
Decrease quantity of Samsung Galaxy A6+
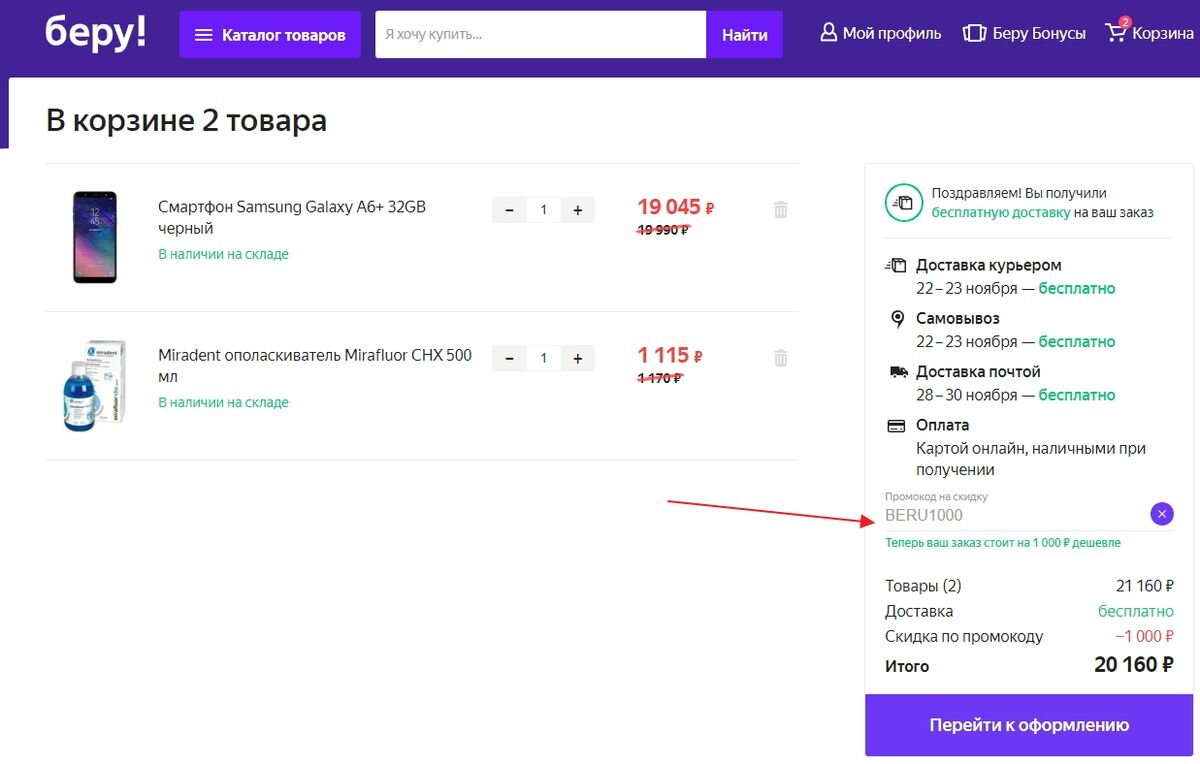pyautogui.click(x=509, y=210)
